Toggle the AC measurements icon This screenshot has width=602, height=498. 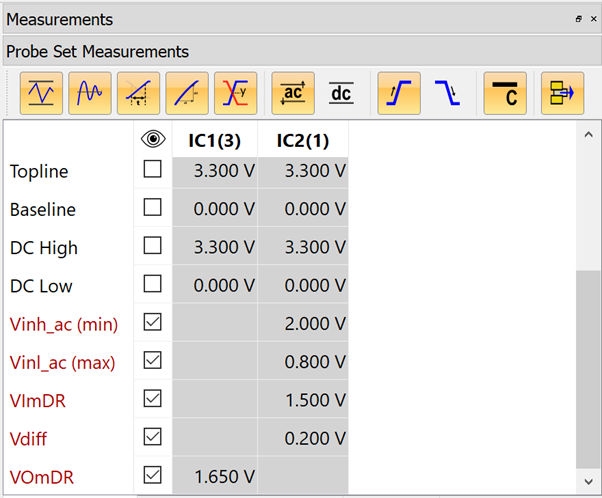[293, 93]
